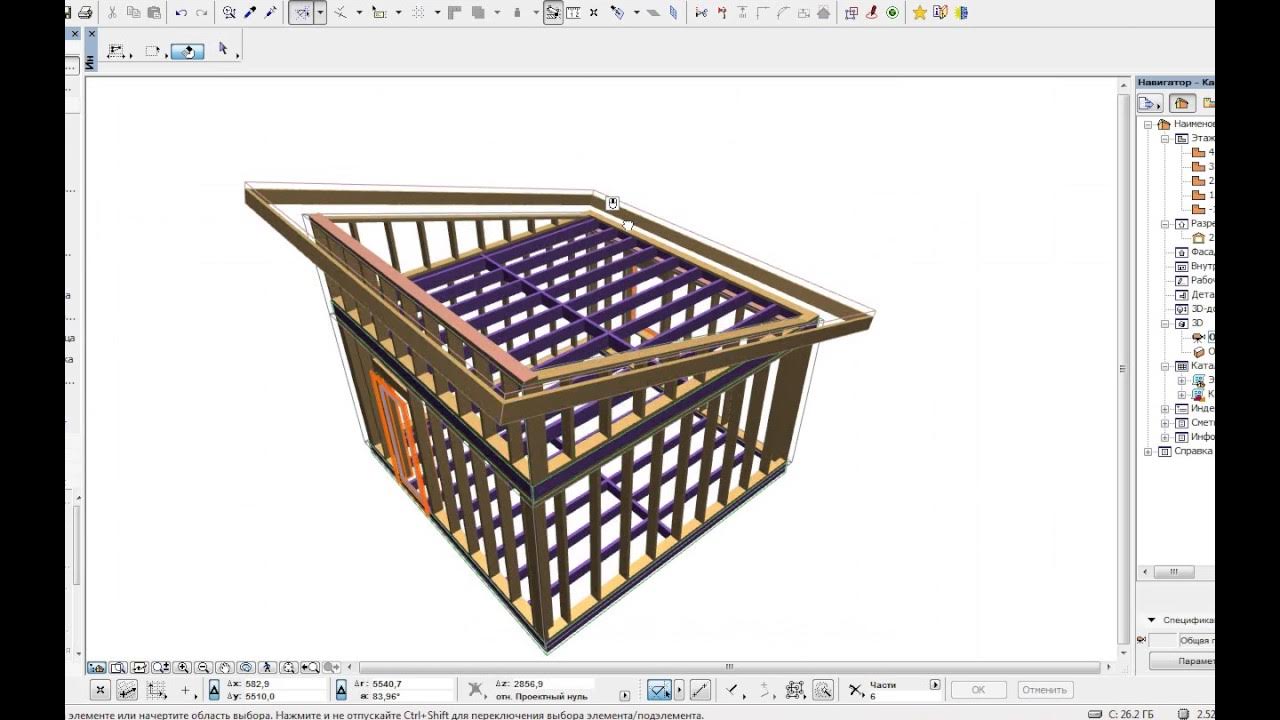The image size is (1280, 720).
Task: Toggle relative coordinates Δ button for X/Y
Action: 214,690
